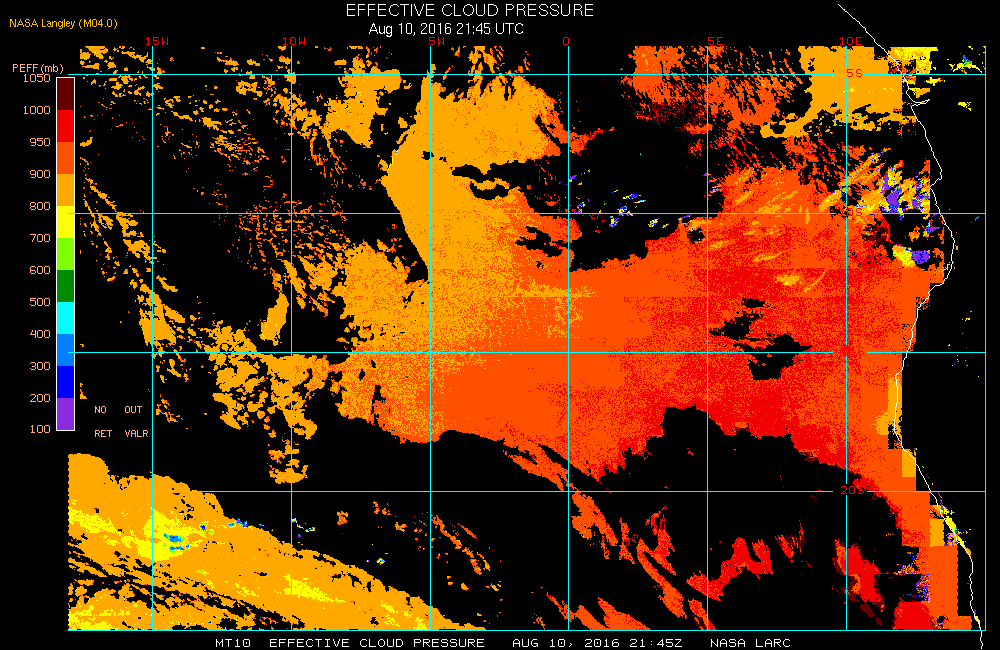Viewport: 1000px width, 650px height.
Task: Click the light green 600-700 mb swatch
Action: click(66, 254)
